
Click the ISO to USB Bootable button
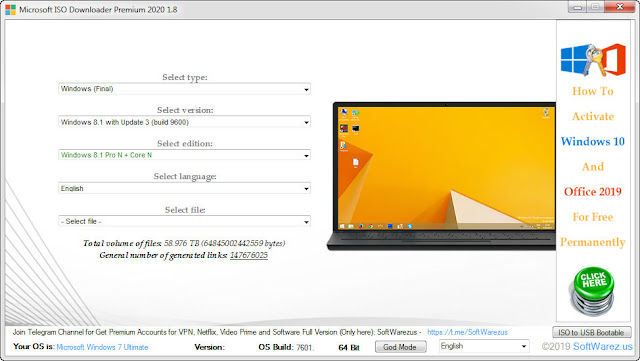pos(591,332)
